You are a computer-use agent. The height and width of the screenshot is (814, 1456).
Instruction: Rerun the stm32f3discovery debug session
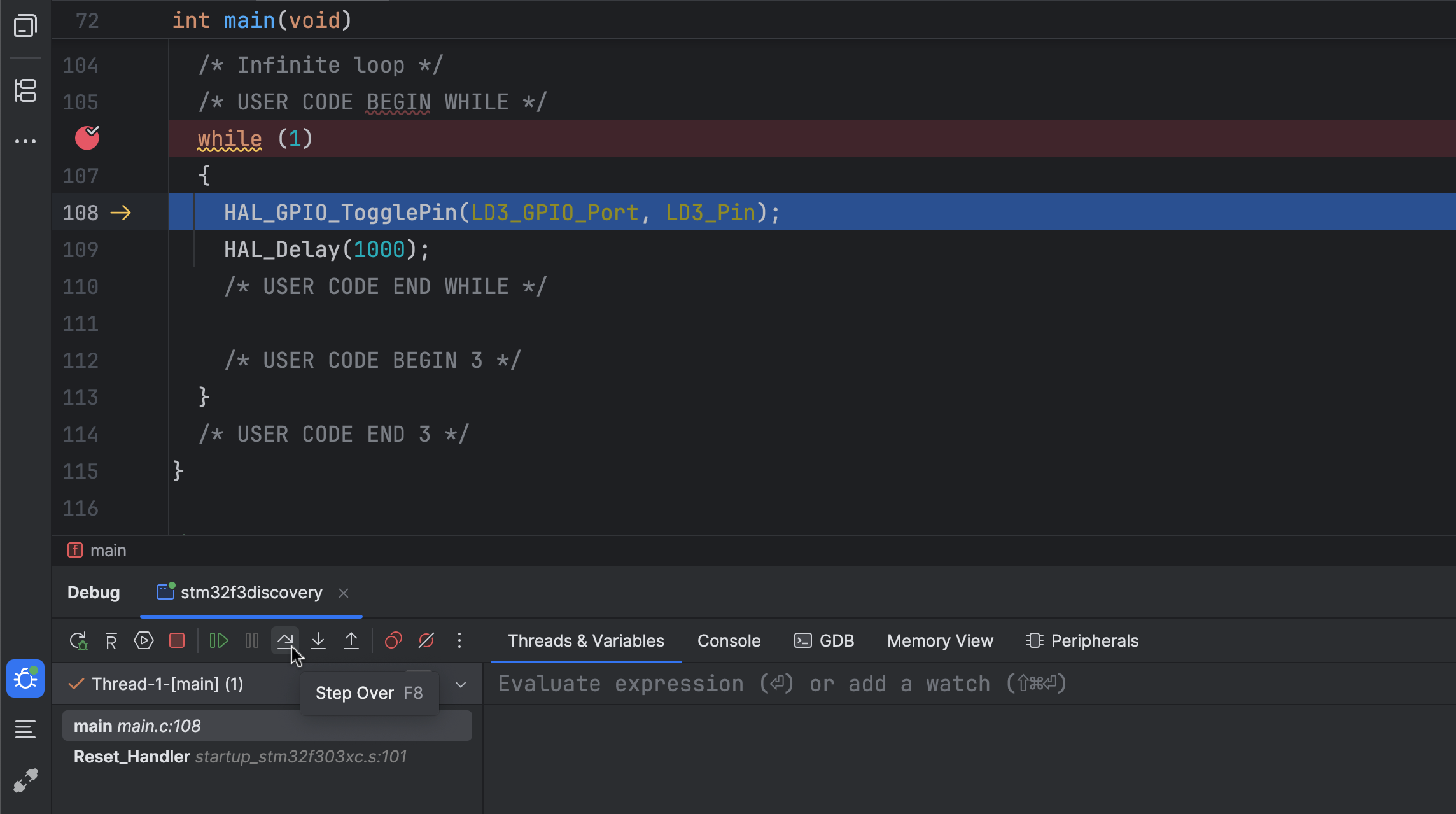[x=78, y=641]
